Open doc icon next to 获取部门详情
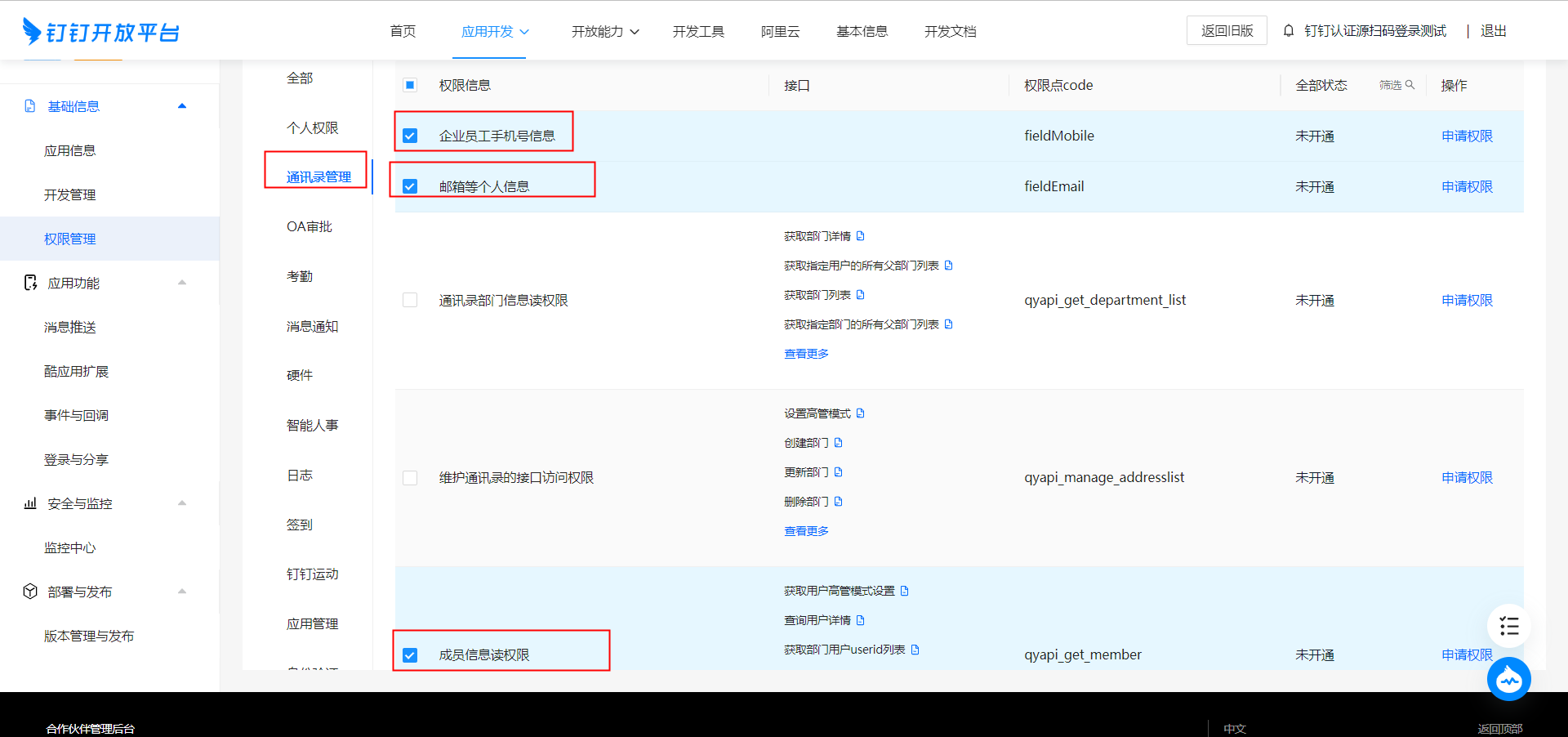This screenshot has width=1568, height=737. [860, 236]
